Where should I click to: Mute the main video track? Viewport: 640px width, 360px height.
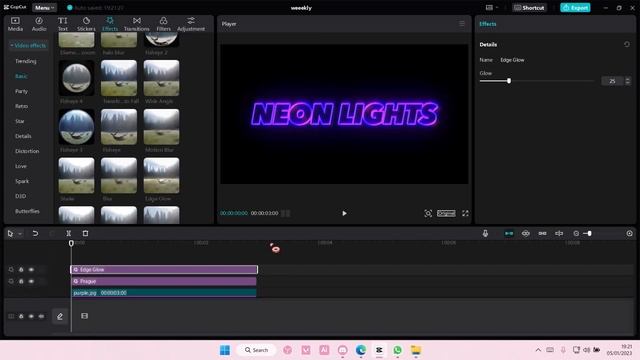41,316
